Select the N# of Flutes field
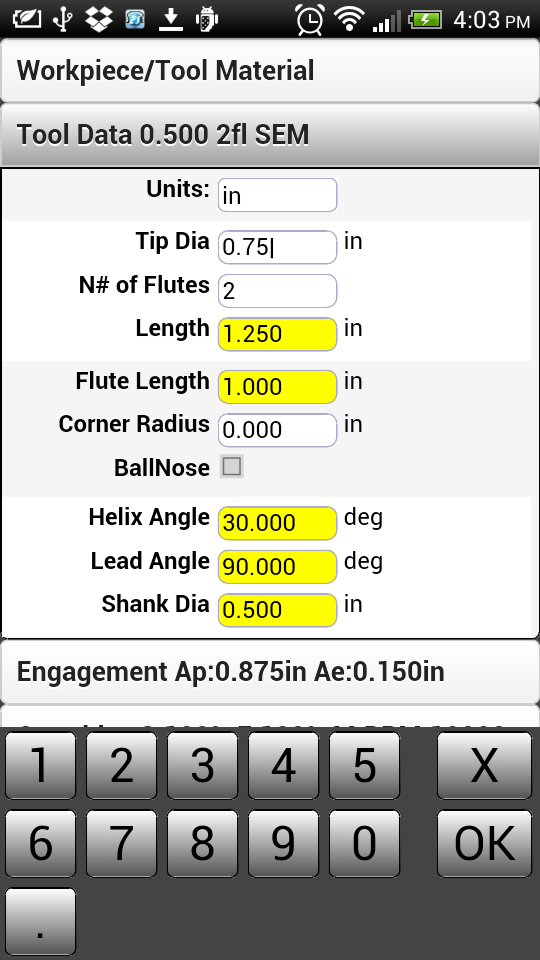Image resolution: width=540 pixels, height=960 pixels. [277, 291]
